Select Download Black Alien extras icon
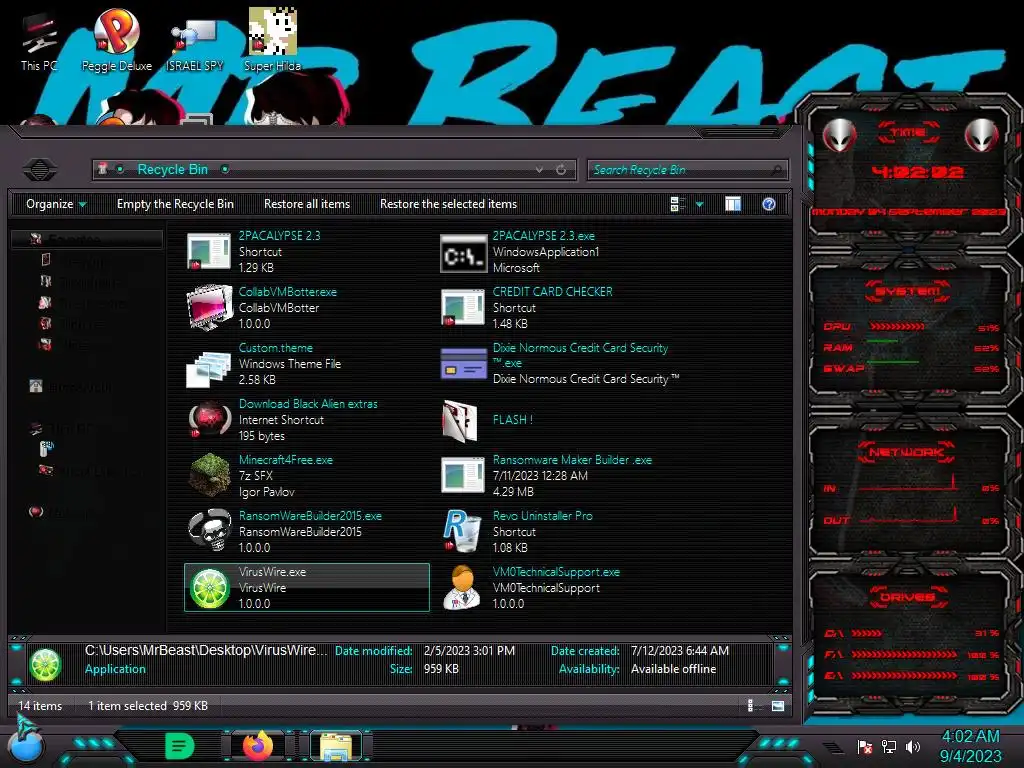Screen dimensions: 1024x768 click(209, 419)
